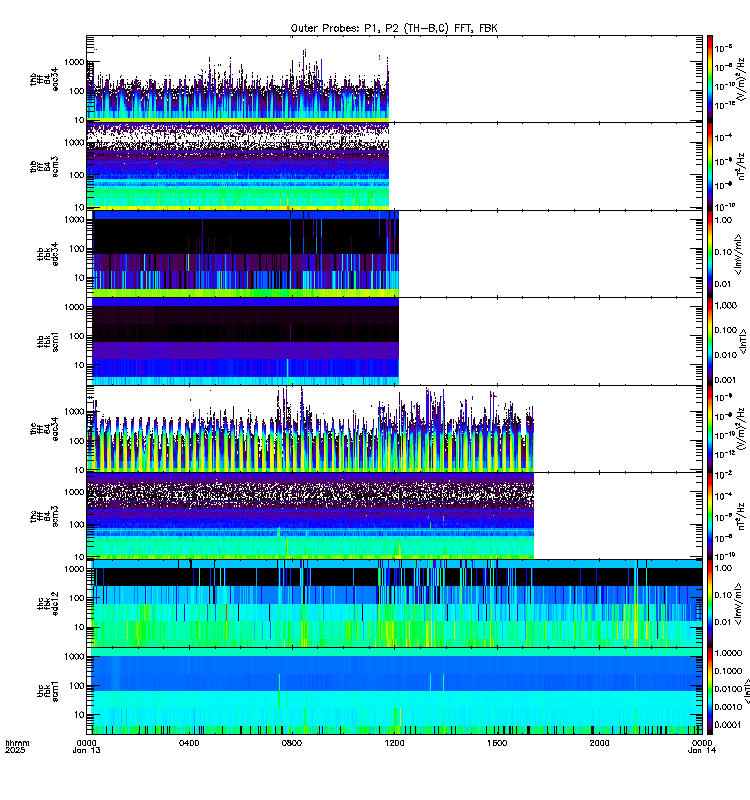Click the color bar beside thb fbk scm1 panel

(710, 341)
